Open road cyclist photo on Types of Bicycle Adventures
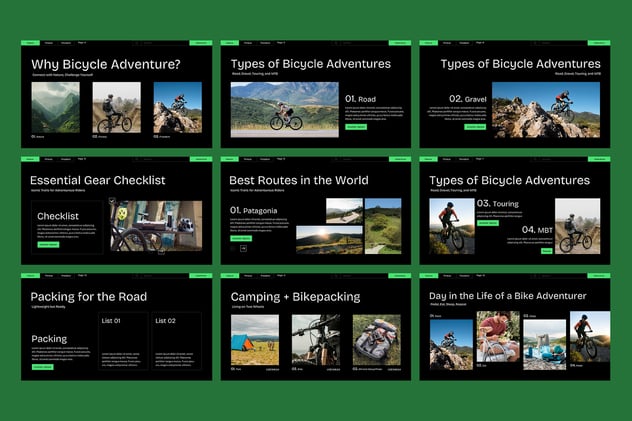 click(284, 109)
